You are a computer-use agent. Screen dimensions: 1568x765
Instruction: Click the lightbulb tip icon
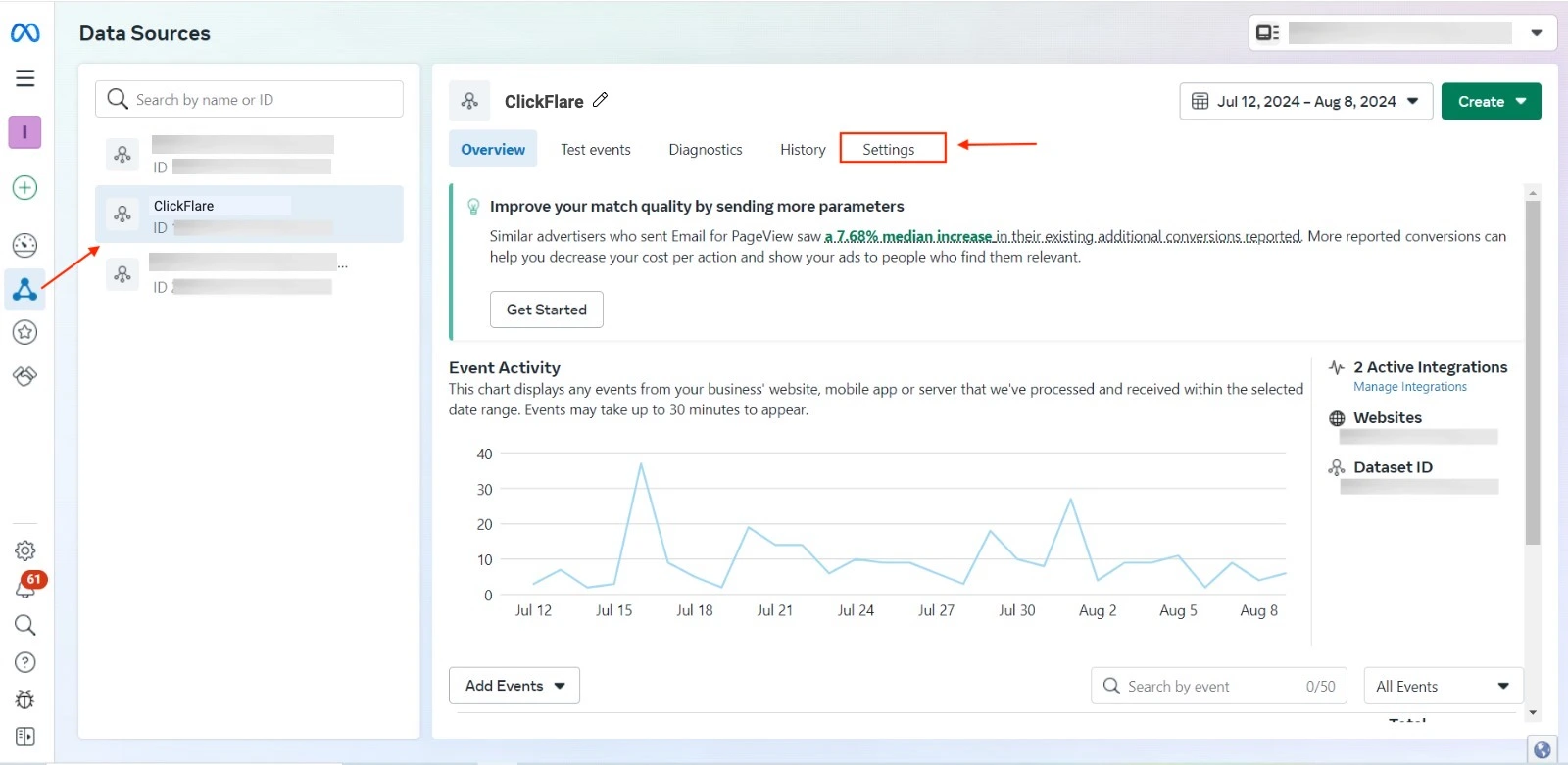click(x=473, y=207)
